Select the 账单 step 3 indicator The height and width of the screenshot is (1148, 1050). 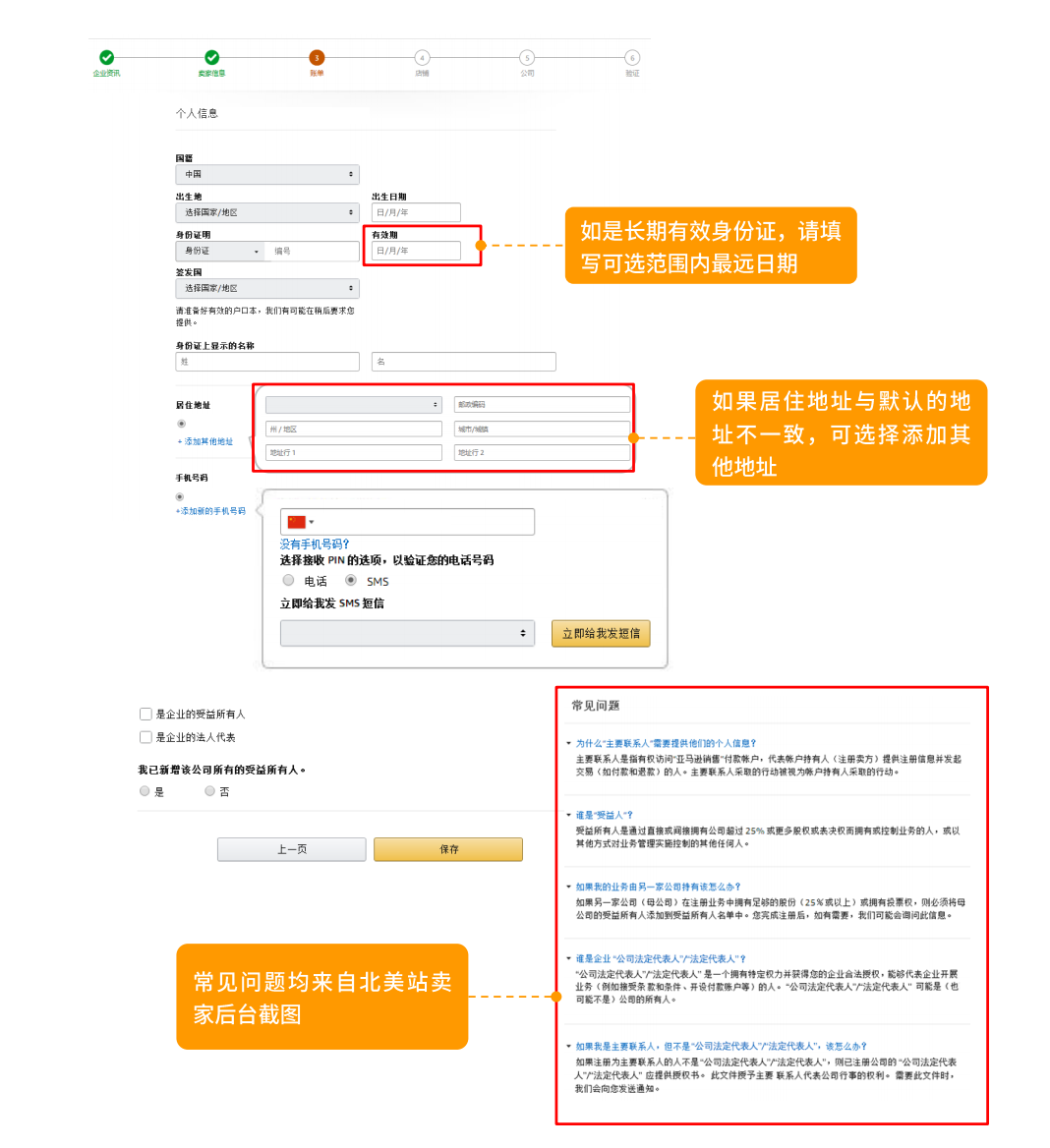pyautogui.click(x=317, y=57)
